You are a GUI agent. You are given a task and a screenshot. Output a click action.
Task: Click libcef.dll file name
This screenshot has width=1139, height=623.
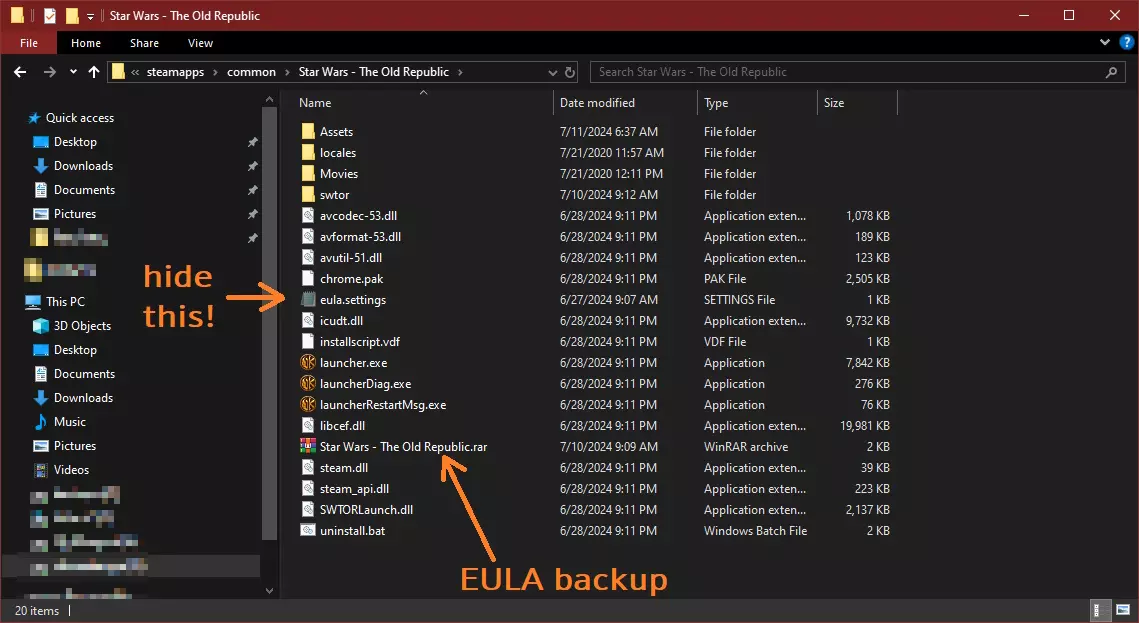[x=342, y=425]
